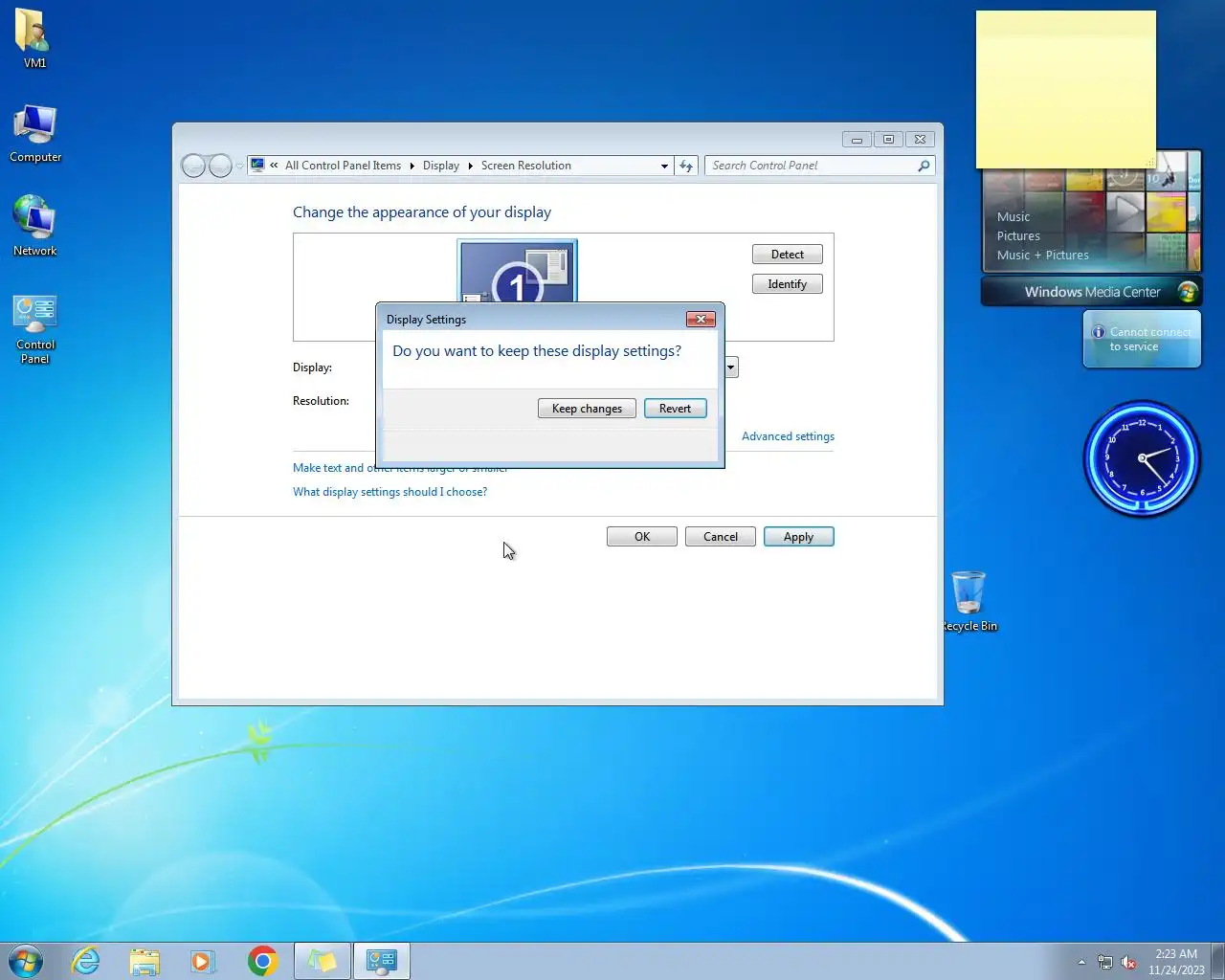Select Music + Pictures in Media Center gadget
The height and width of the screenshot is (980, 1225).
point(1043,256)
